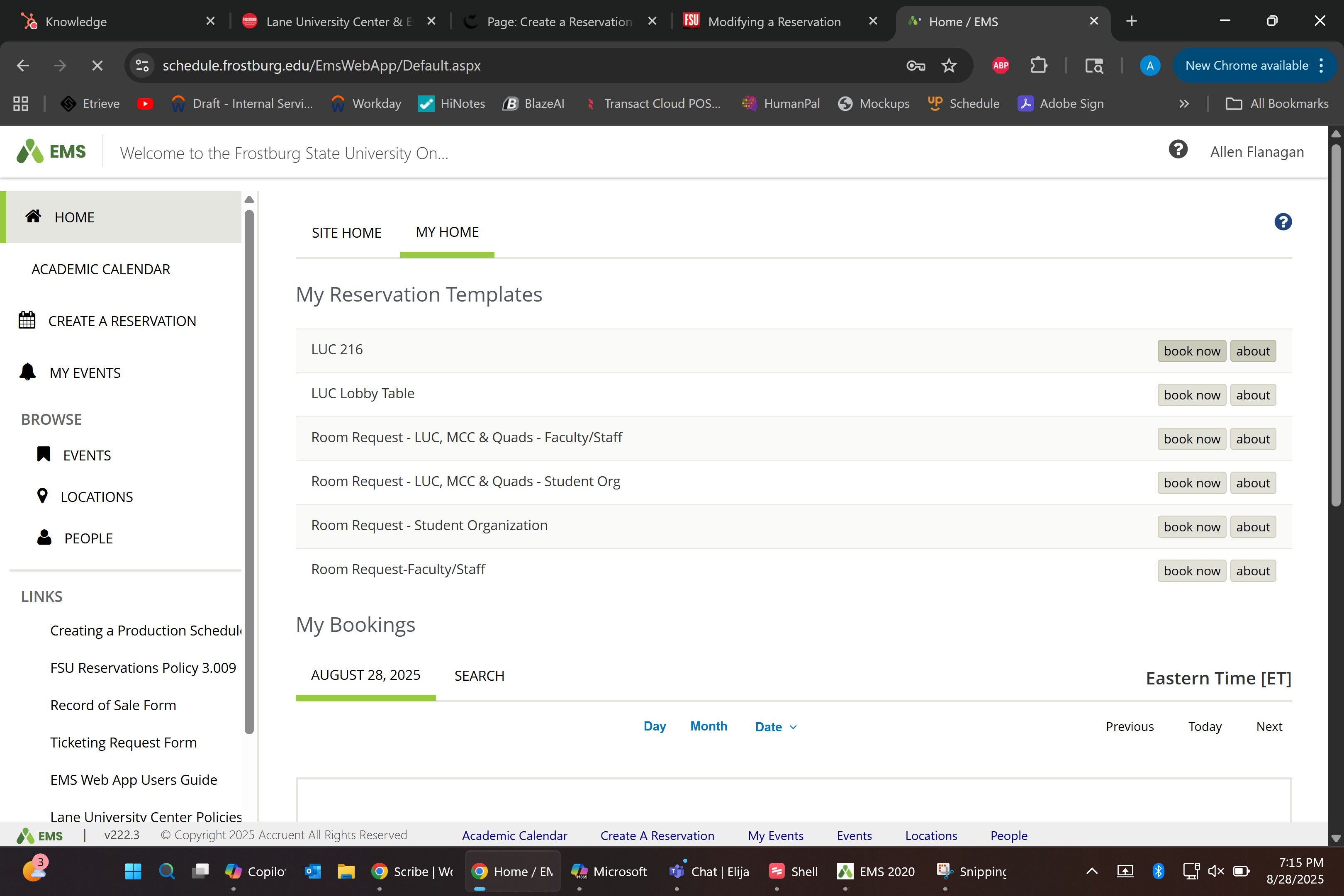Viewport: 1344px width, 896px height.
Task: Expand the Date dropdown in My Bookings
Action: 775,727
